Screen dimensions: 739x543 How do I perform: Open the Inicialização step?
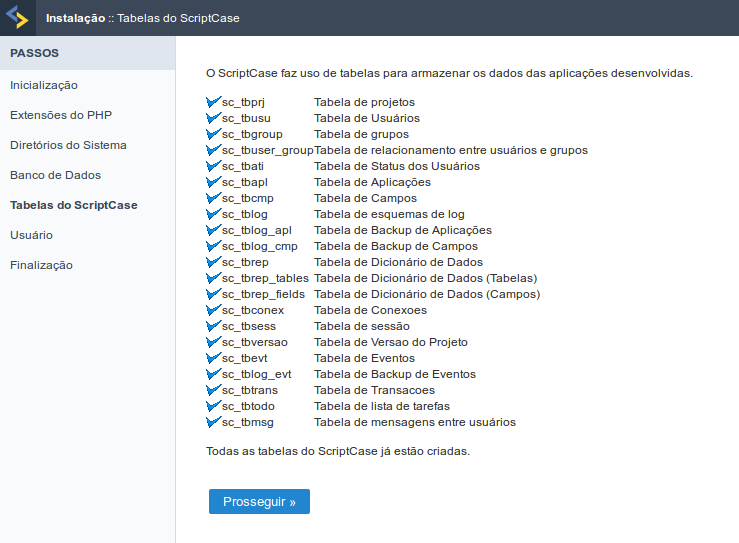[44, 85]
